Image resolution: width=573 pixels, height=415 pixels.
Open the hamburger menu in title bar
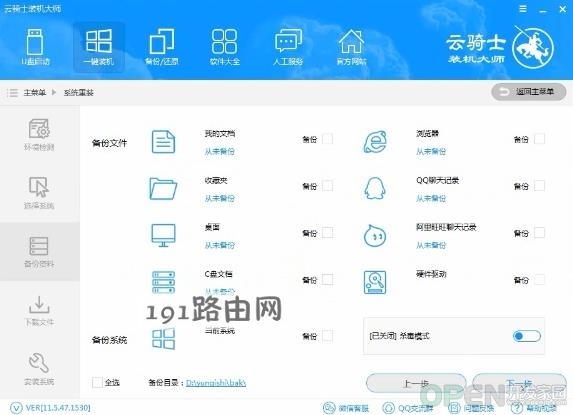523,9
